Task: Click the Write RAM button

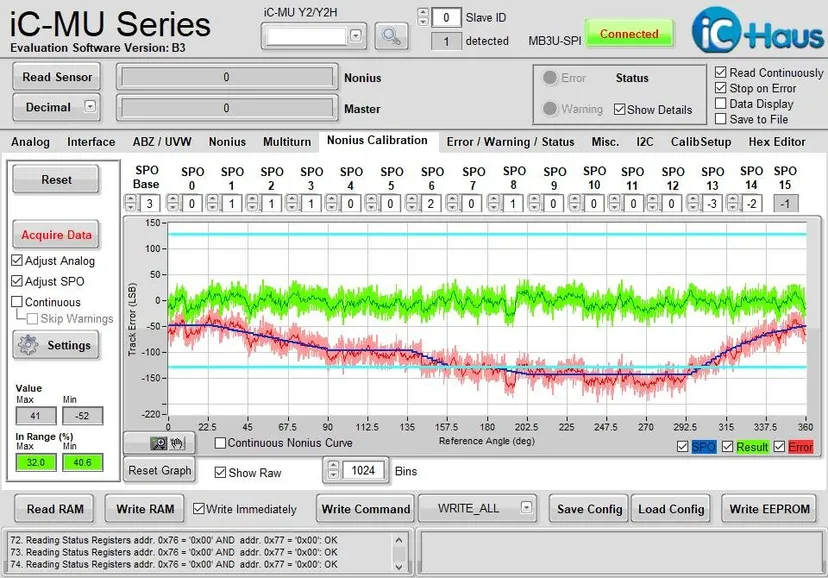Action: point(145,509)
